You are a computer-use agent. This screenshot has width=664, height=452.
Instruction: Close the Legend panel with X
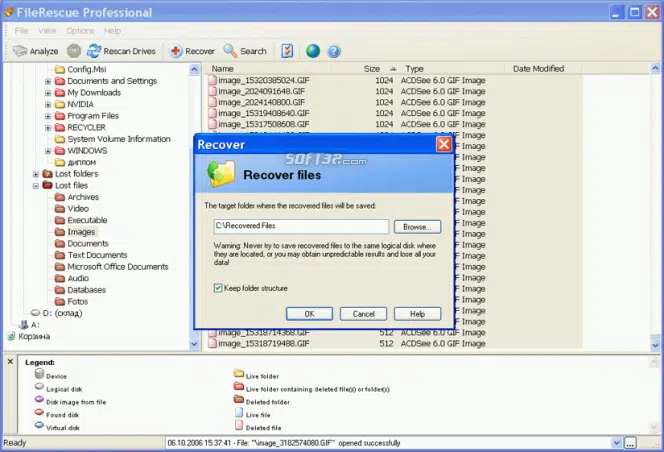point(10,361)
